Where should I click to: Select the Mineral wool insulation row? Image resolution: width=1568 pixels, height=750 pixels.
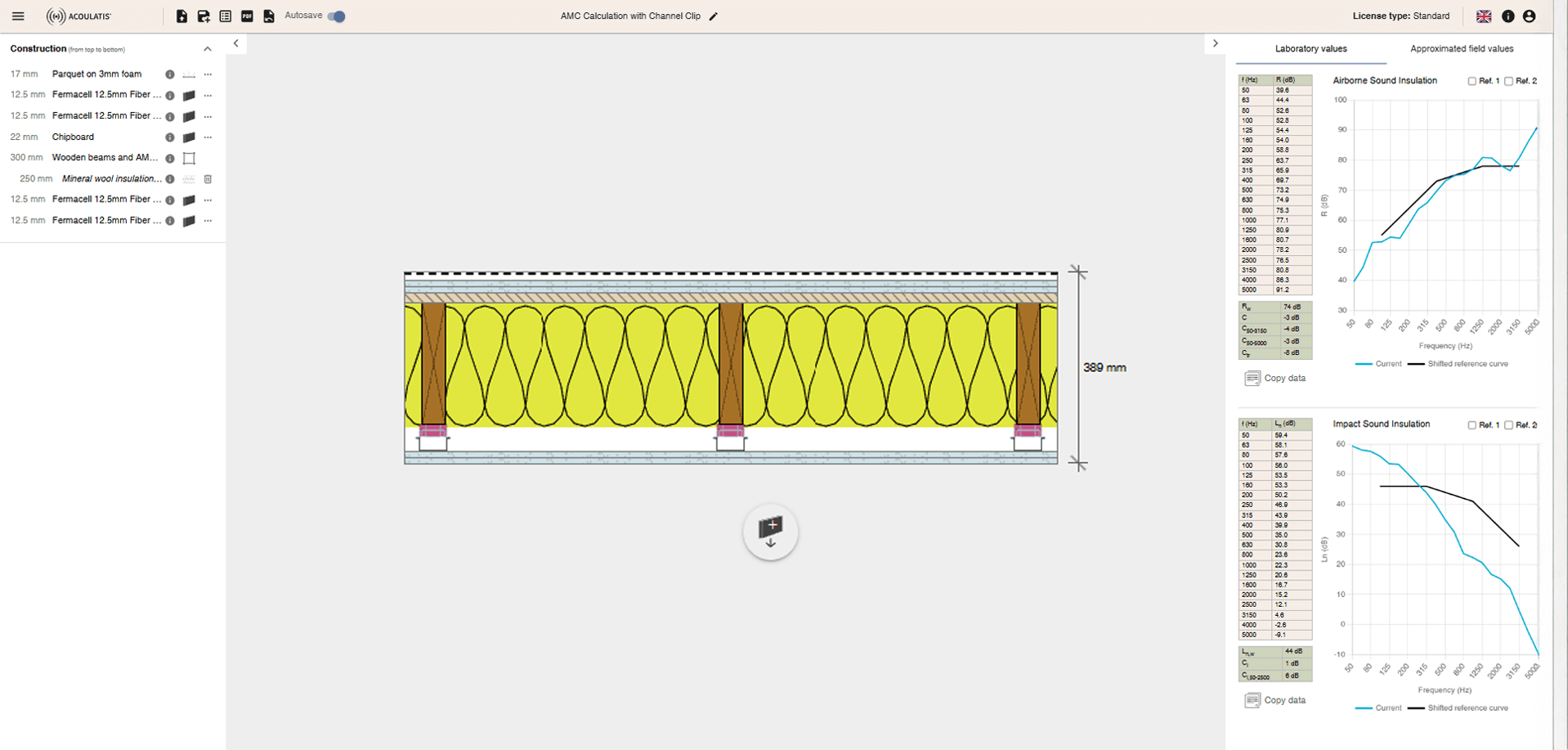(x=112, y=179)
